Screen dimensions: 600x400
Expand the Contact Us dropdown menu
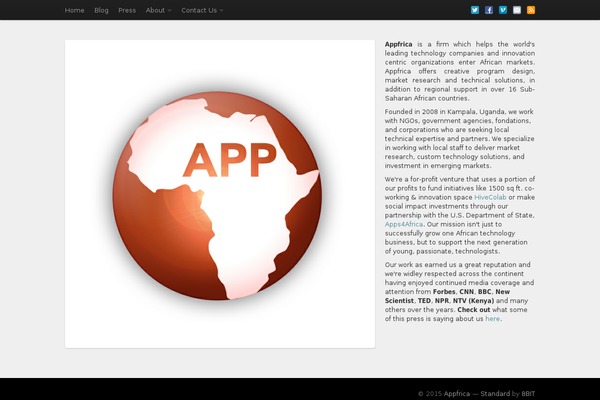coord(202,10)
